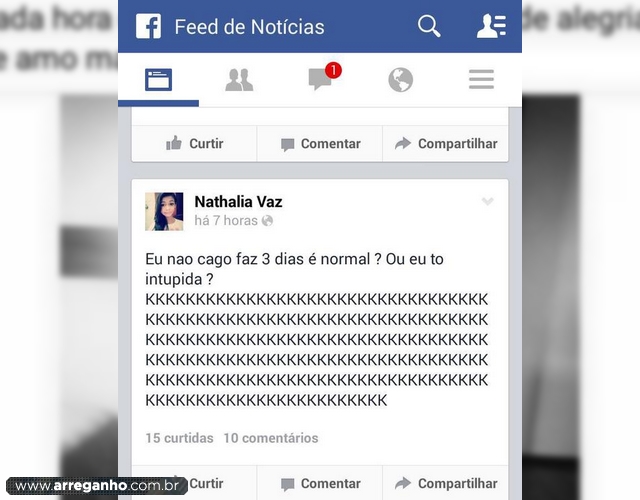Switch to the News Feed tab icon

(x=158, y=80)
